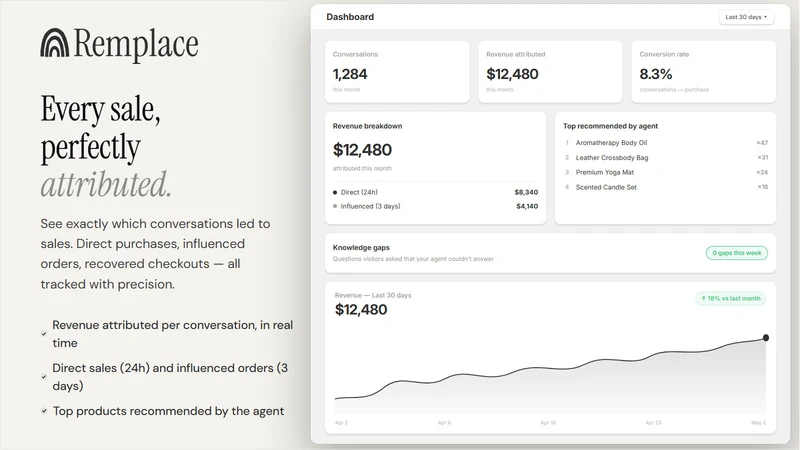Select Premium Yoga Mat row
The height and width of the screenshot is (450, 800).
pyautogui.click(x=666, y=172)
